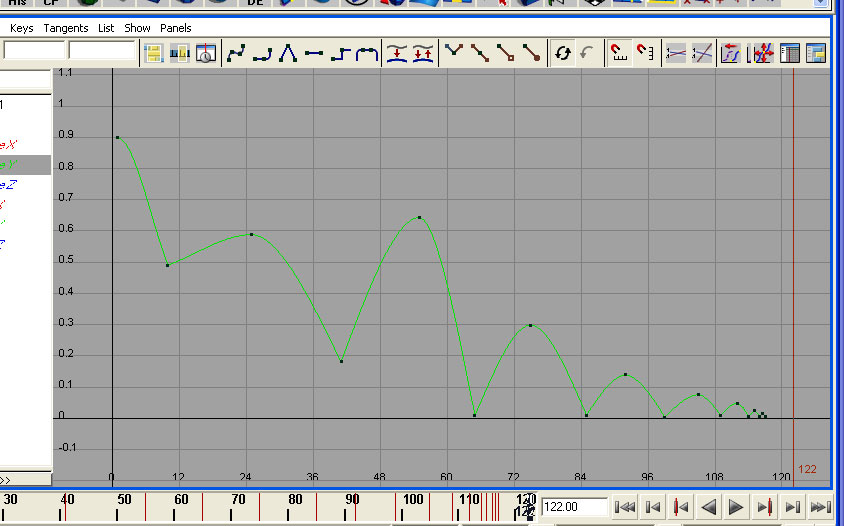Click the curve icon with red and blue arrows

point(730,53)
